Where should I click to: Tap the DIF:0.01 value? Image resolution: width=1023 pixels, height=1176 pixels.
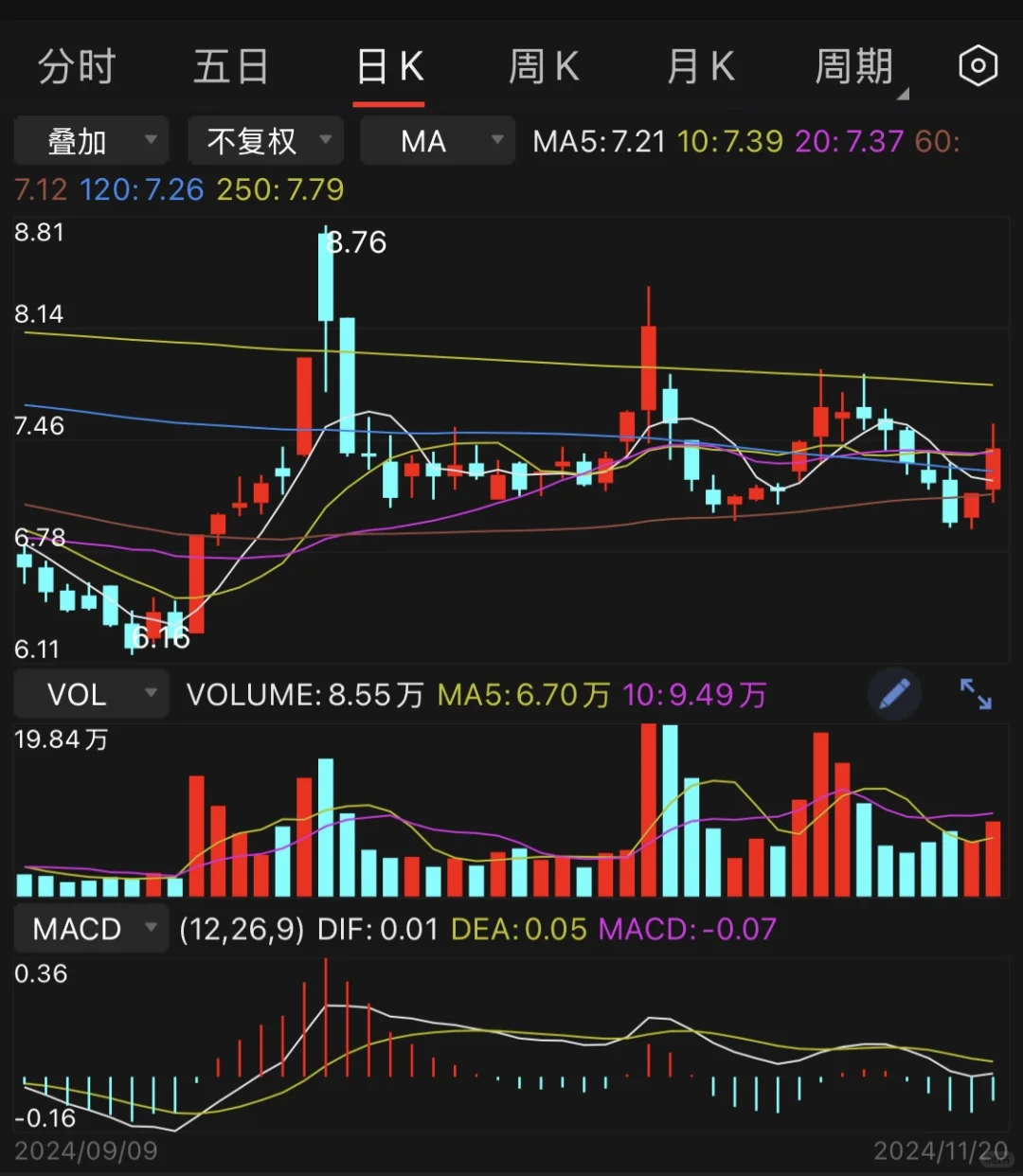(x=378, y=929)
